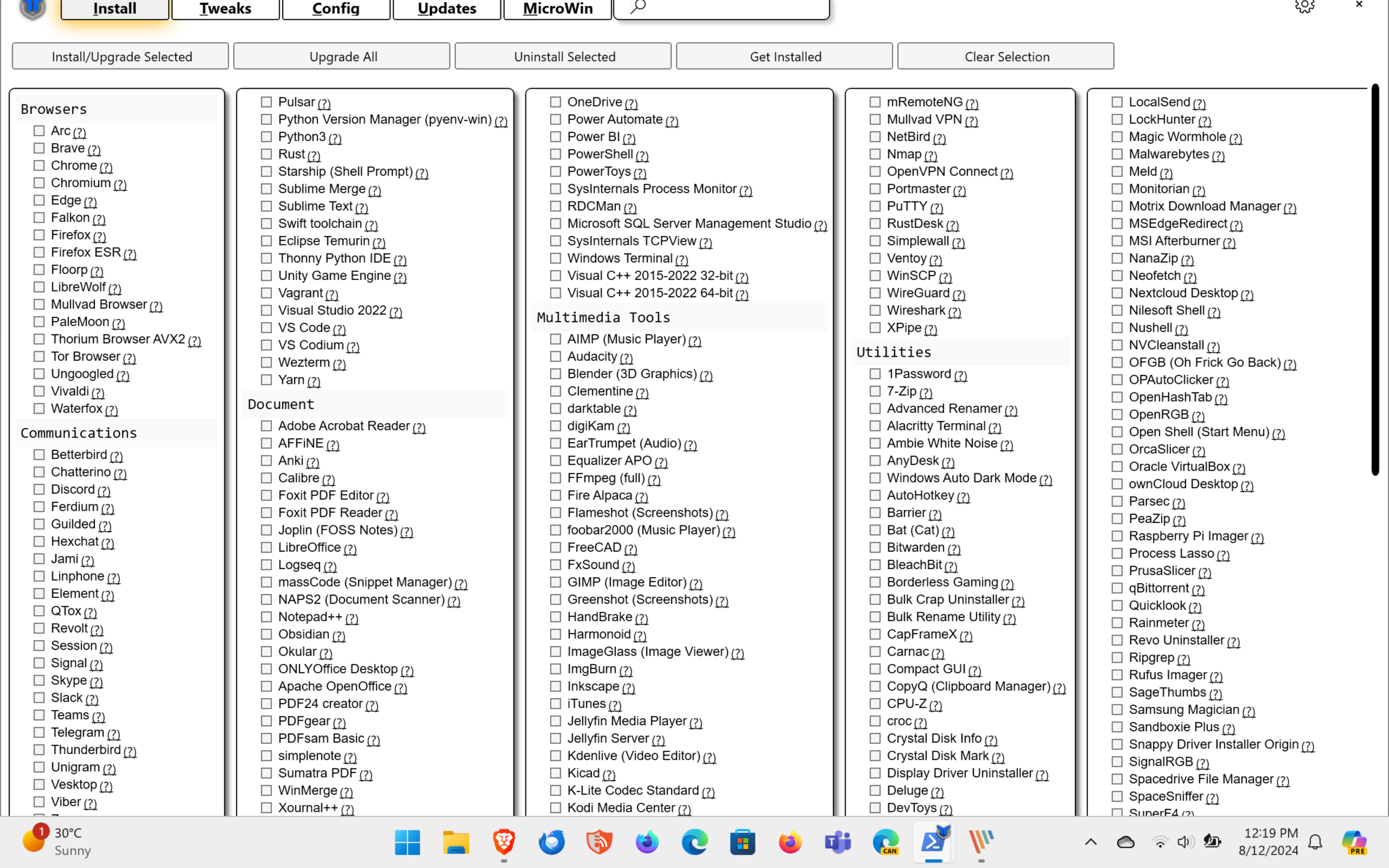This screenshot has height=868, width=1389.
Task: Open the MicroWin tab
Action: (557, 8)
